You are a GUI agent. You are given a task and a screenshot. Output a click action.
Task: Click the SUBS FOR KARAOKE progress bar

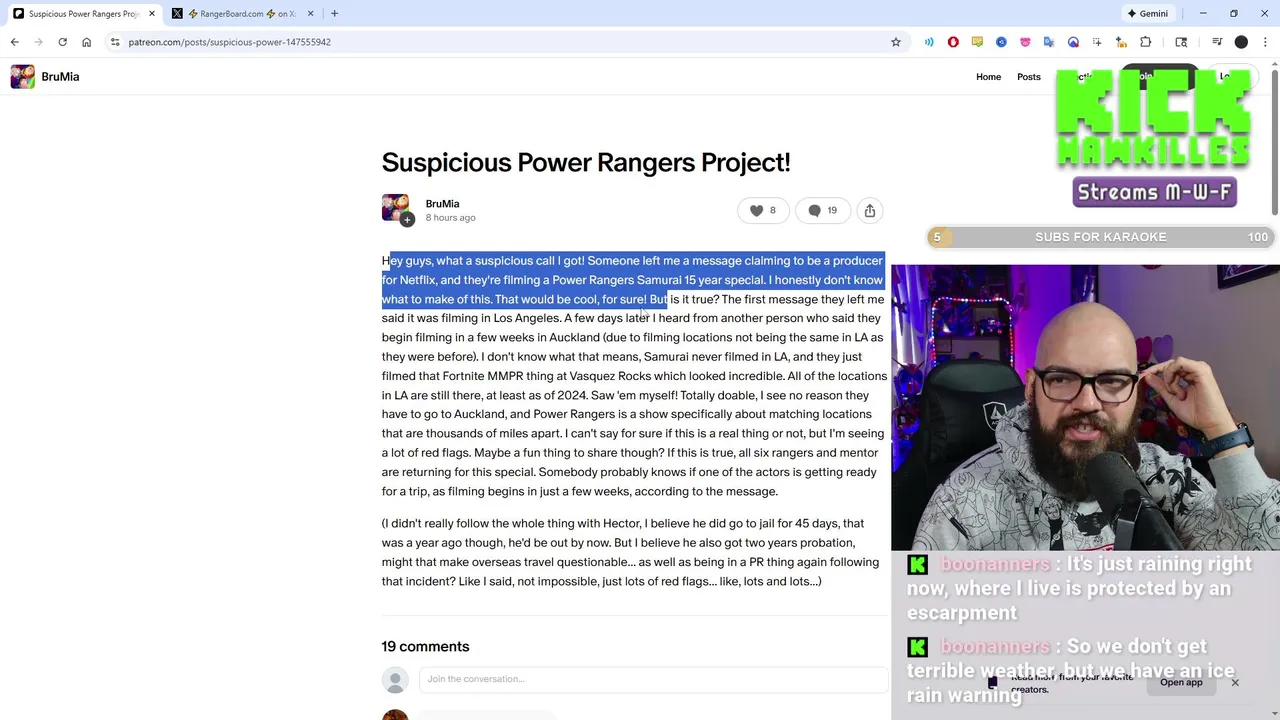[x=1100, y=237]
